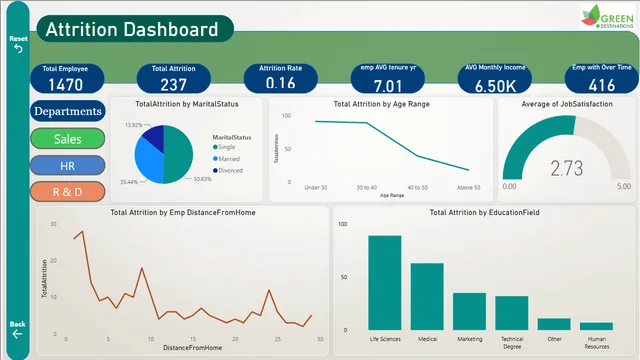
Task: Click the emp AVG tenure yr card
Action: tap(388, 78)
